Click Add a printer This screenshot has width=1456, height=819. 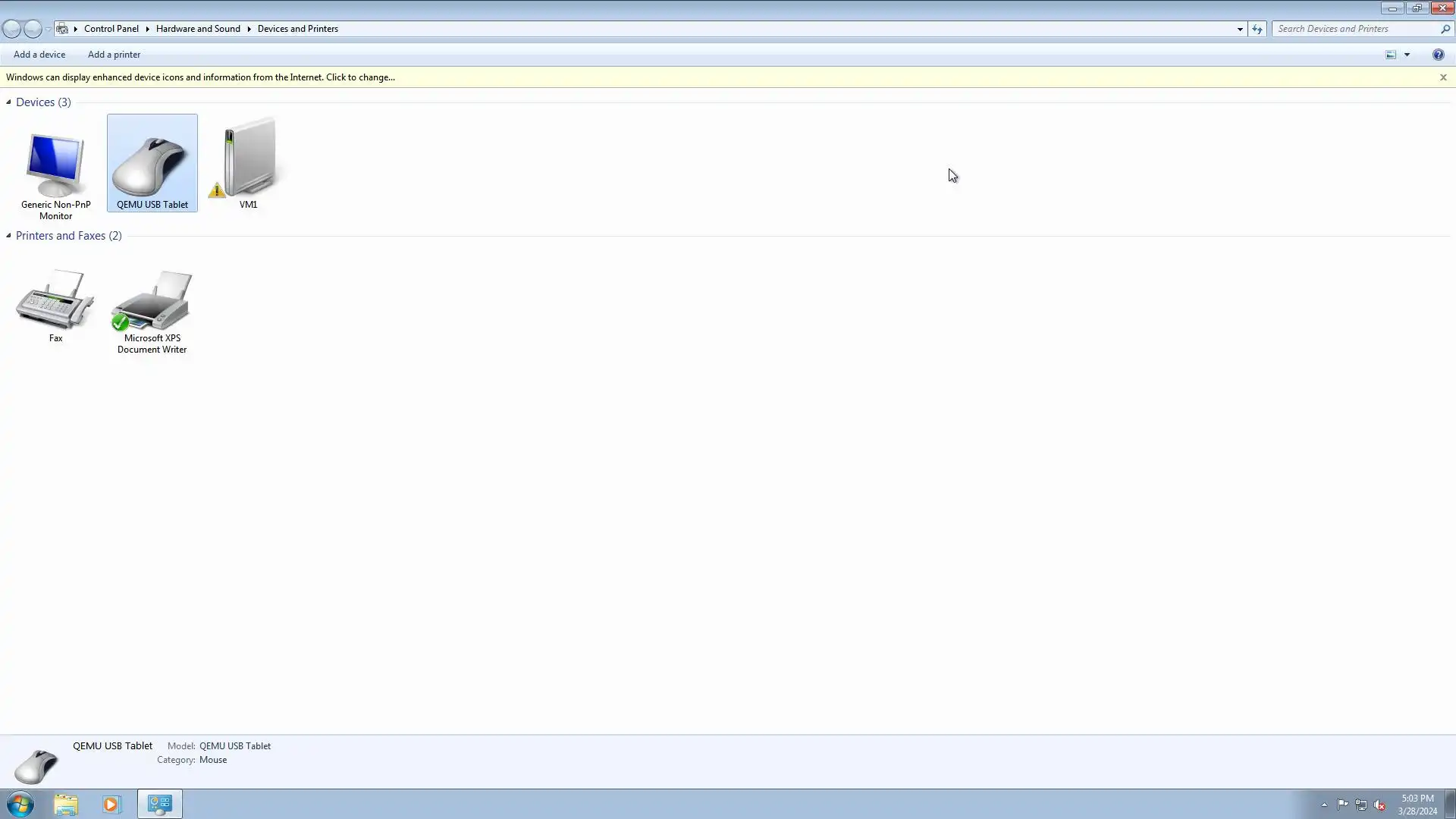click(x=114, y=55)
